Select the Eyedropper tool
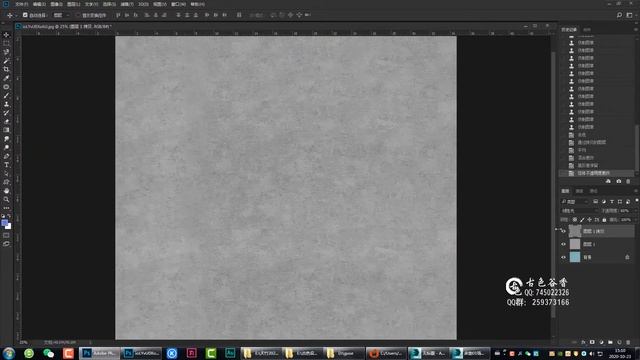The width and height of the screenshot is (640, 360). [6, 78]
